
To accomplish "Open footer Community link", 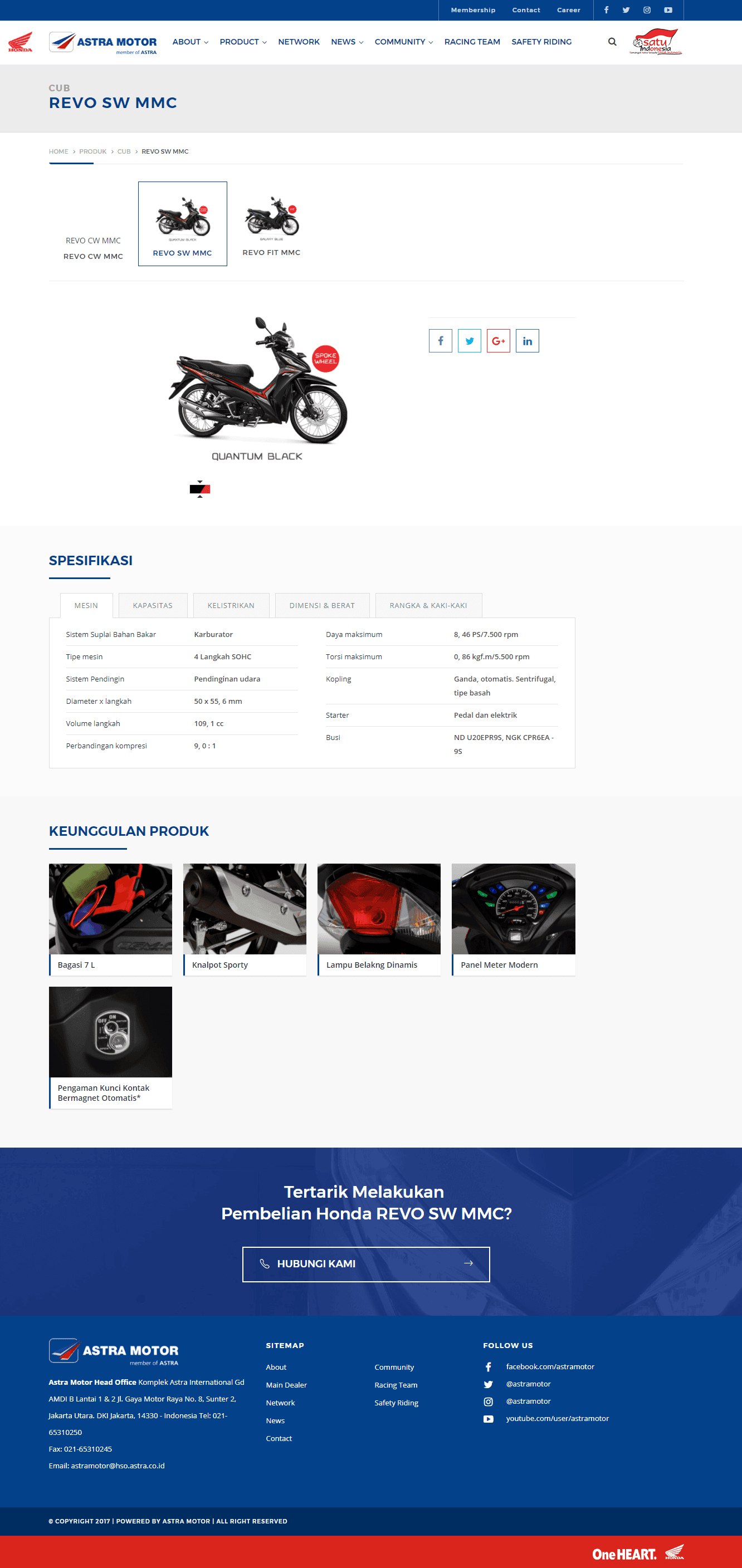I will point(394,1367).
